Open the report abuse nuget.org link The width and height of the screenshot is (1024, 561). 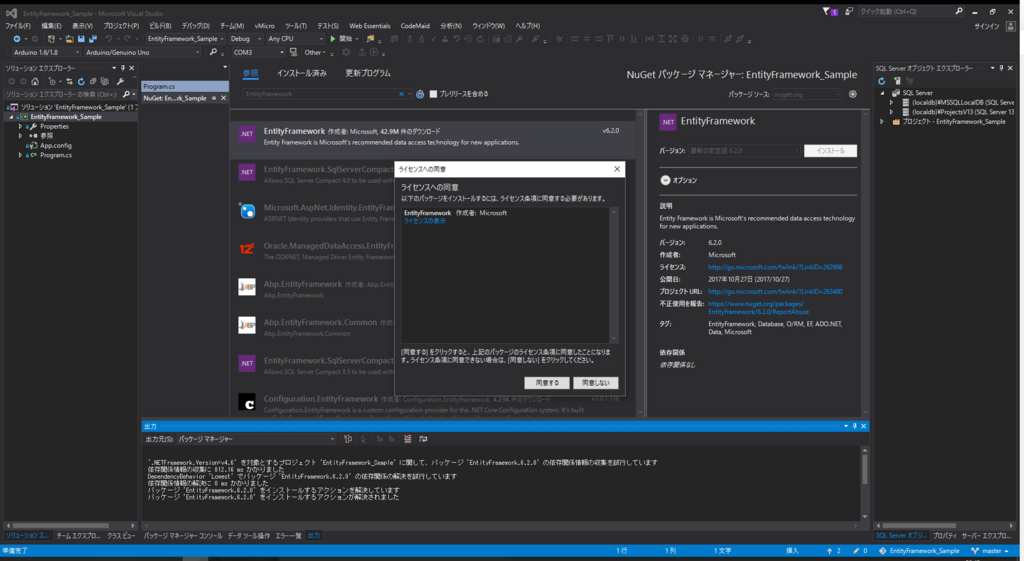tap(758, 308)
